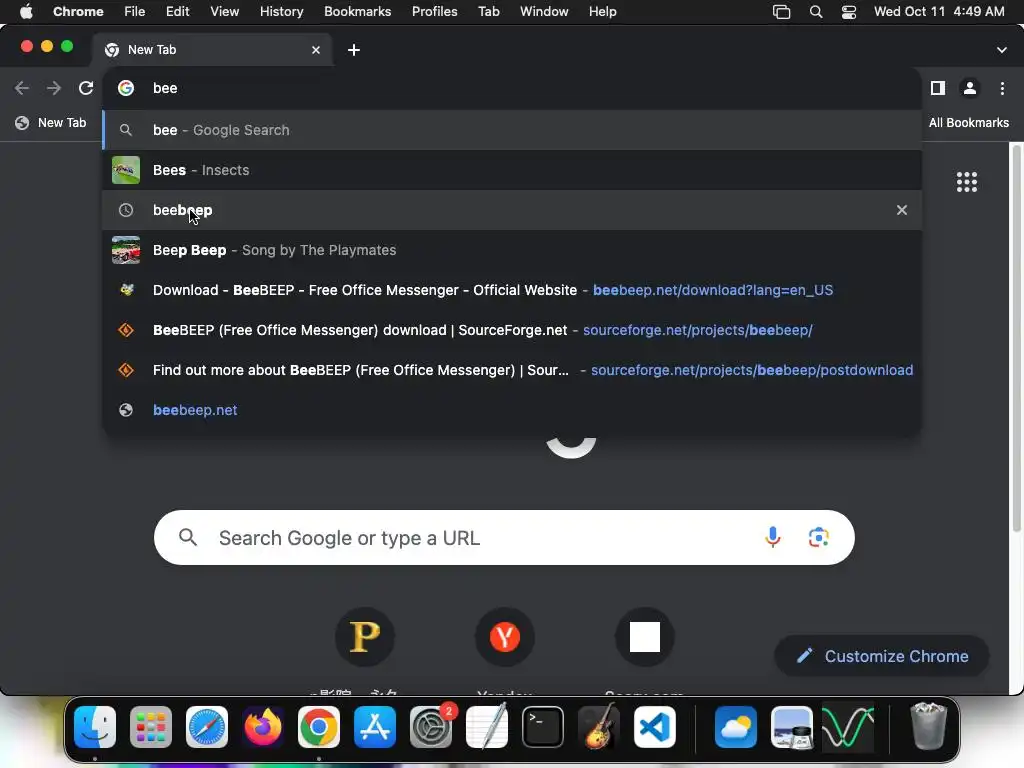
Task: Open GarageBand from the dock
Action: coord(599,727)
